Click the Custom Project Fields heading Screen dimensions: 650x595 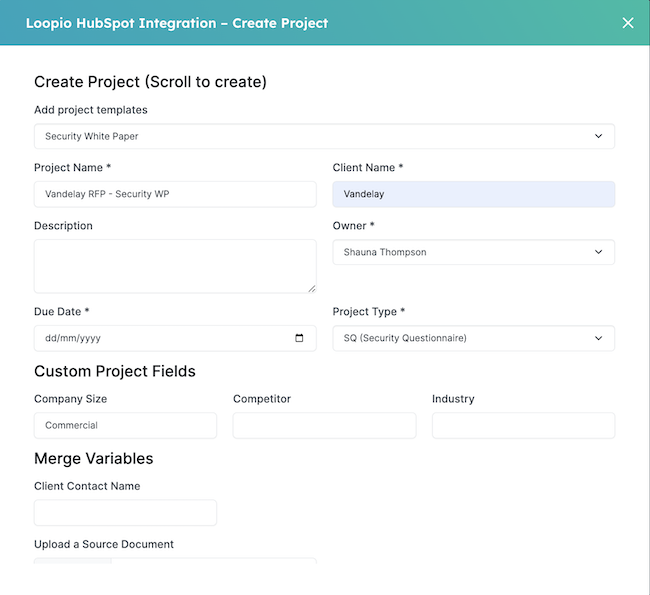[x=115, y=371]
